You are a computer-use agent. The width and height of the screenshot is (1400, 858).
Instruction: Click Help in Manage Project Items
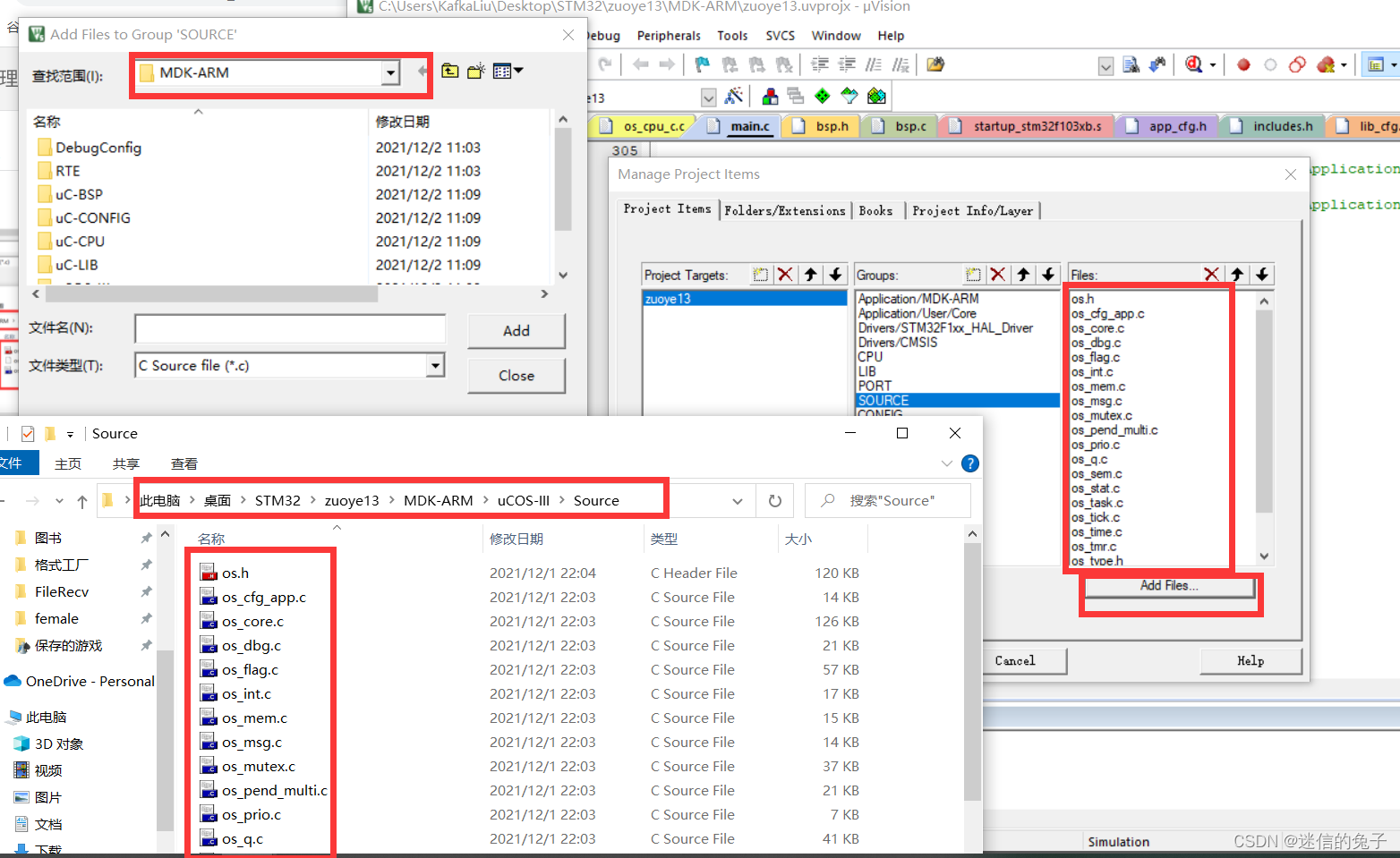point(1251,660)
